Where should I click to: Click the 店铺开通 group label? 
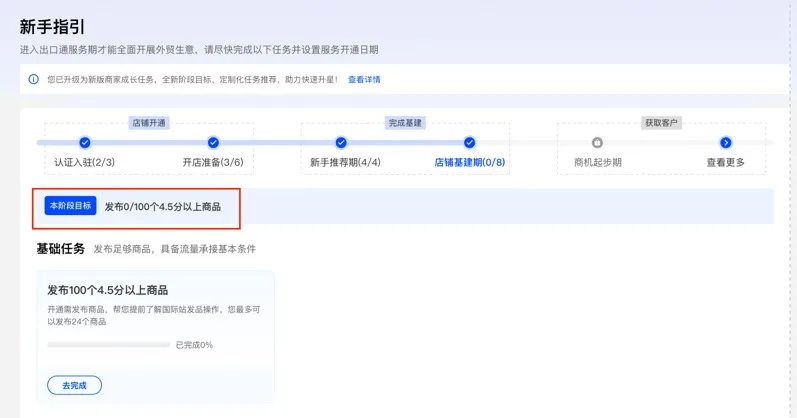149,123
